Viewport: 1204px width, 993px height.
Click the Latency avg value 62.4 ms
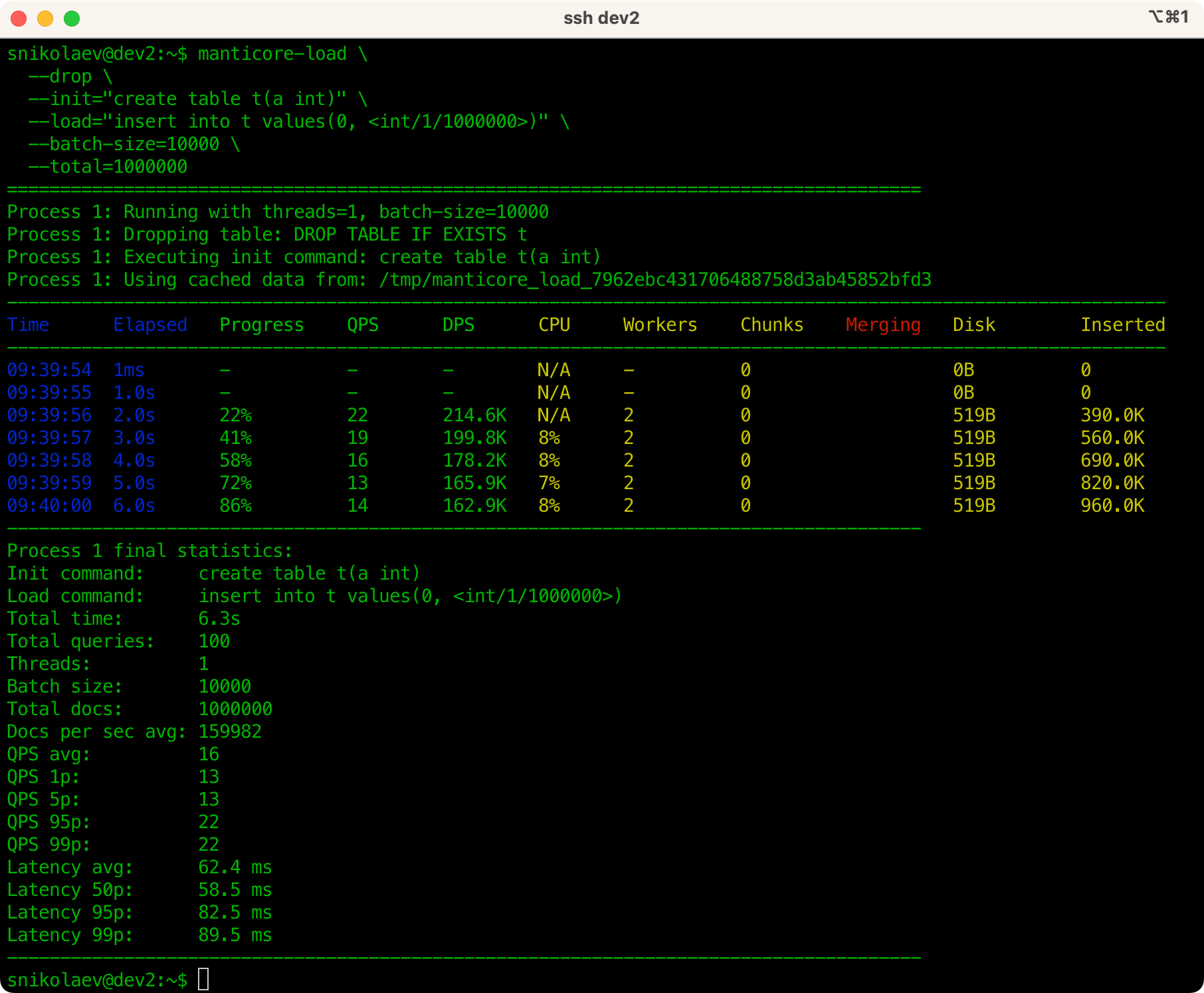click(235, 867)
